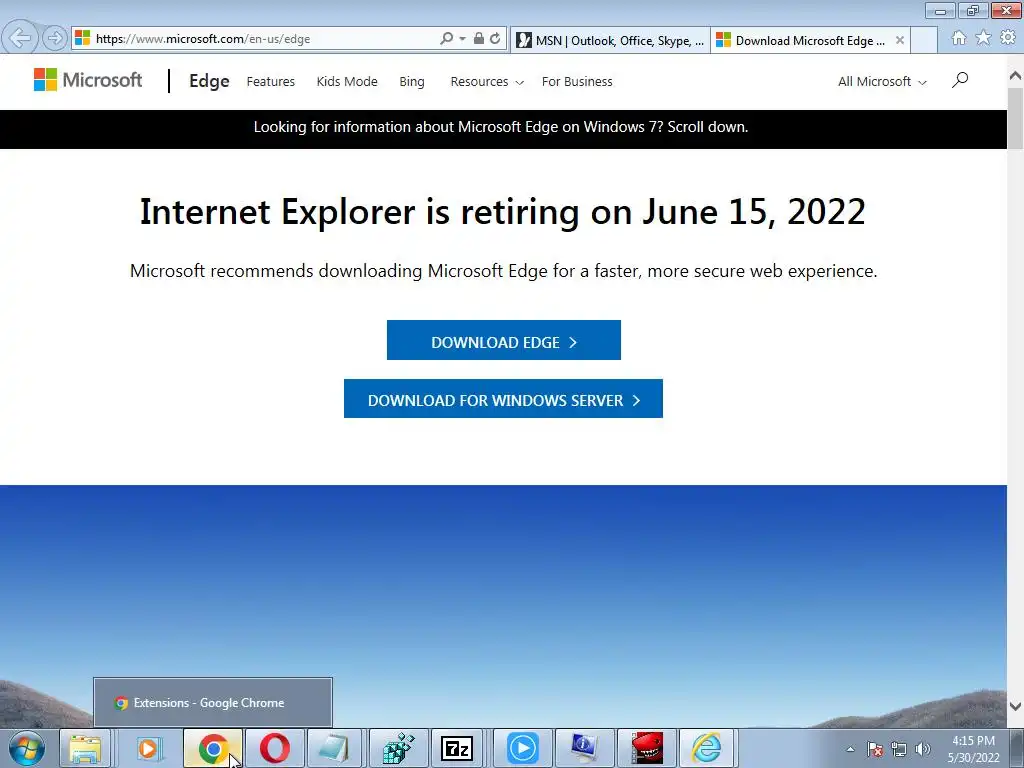Viewport: 1024px width, 768px height.
Task: Click the browser Forward arrow button
Action: (55, 39)
